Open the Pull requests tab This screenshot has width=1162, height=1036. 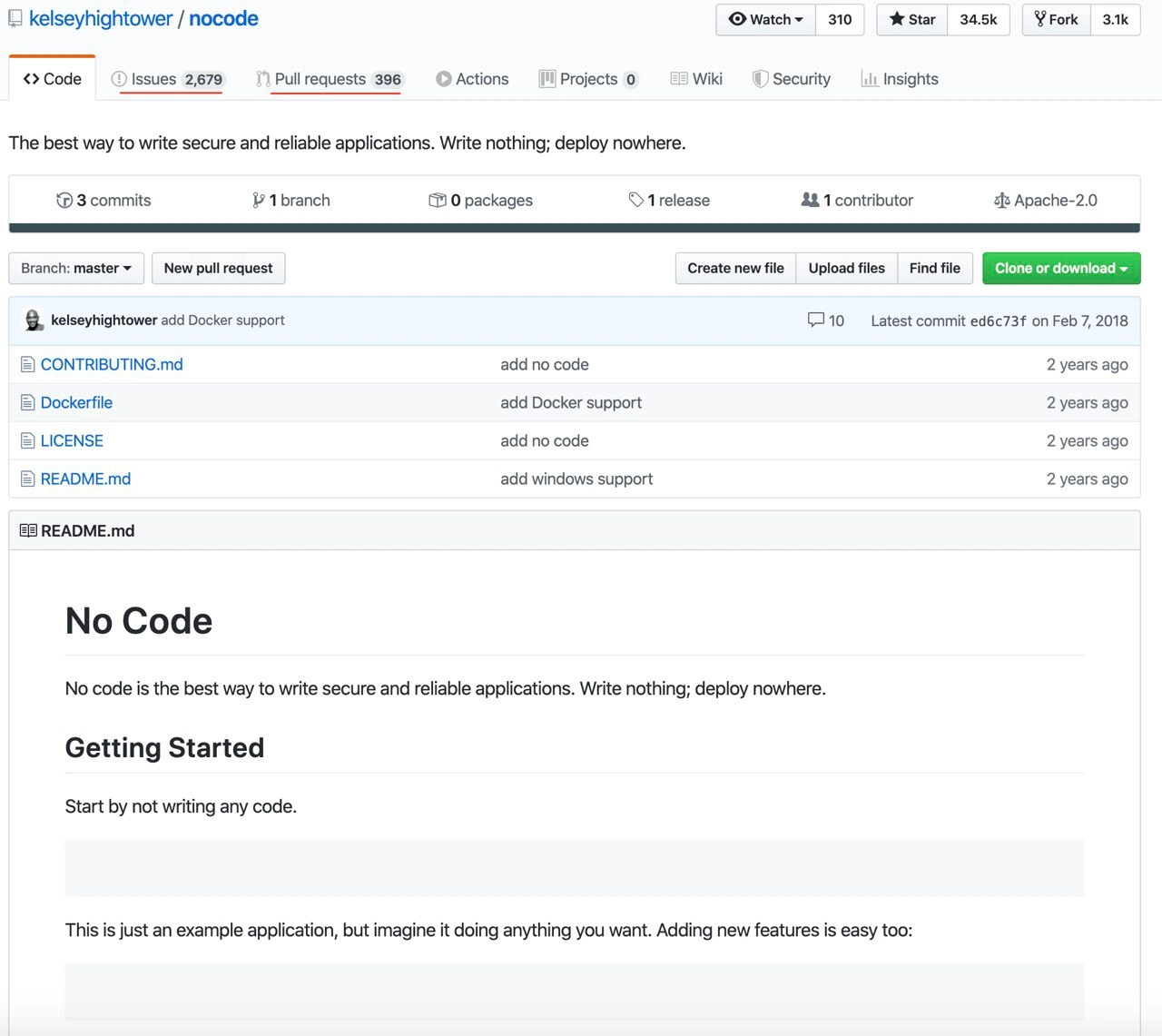[x=329, y=79]
